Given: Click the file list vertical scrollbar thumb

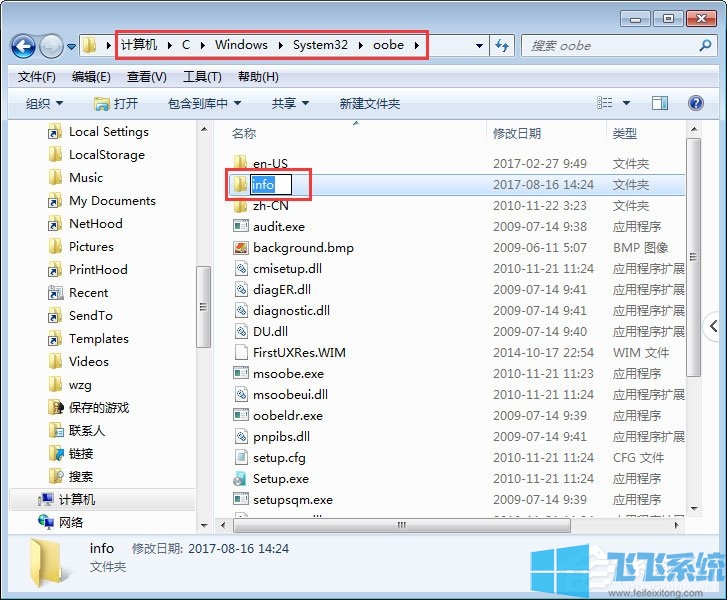Looking at the screenshot, I should click(x=694, y=257).
